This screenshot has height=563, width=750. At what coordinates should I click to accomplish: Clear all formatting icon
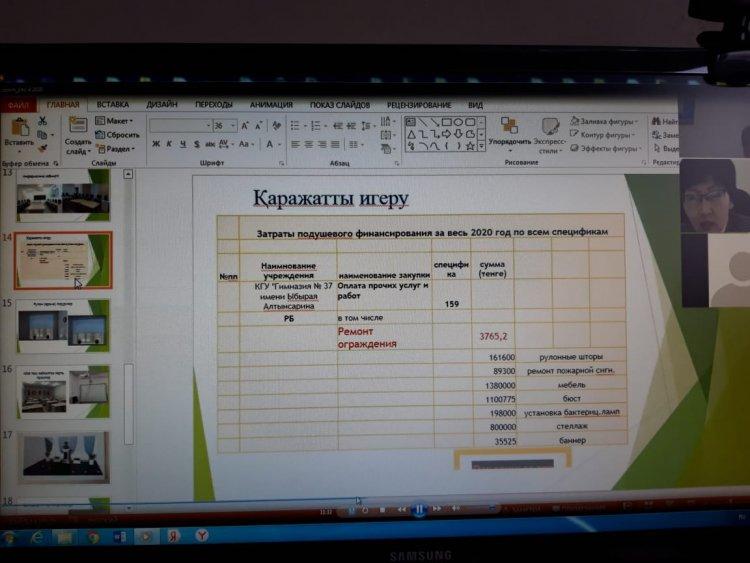(276, 126)
